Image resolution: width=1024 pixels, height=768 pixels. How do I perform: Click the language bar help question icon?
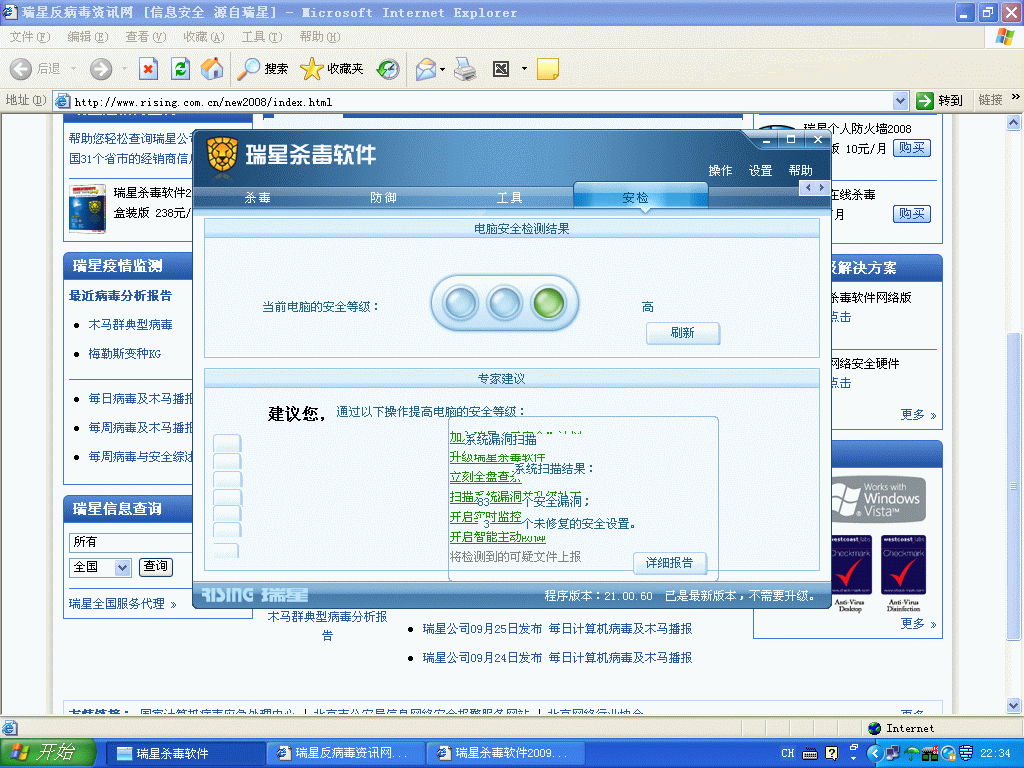point(831,753)
